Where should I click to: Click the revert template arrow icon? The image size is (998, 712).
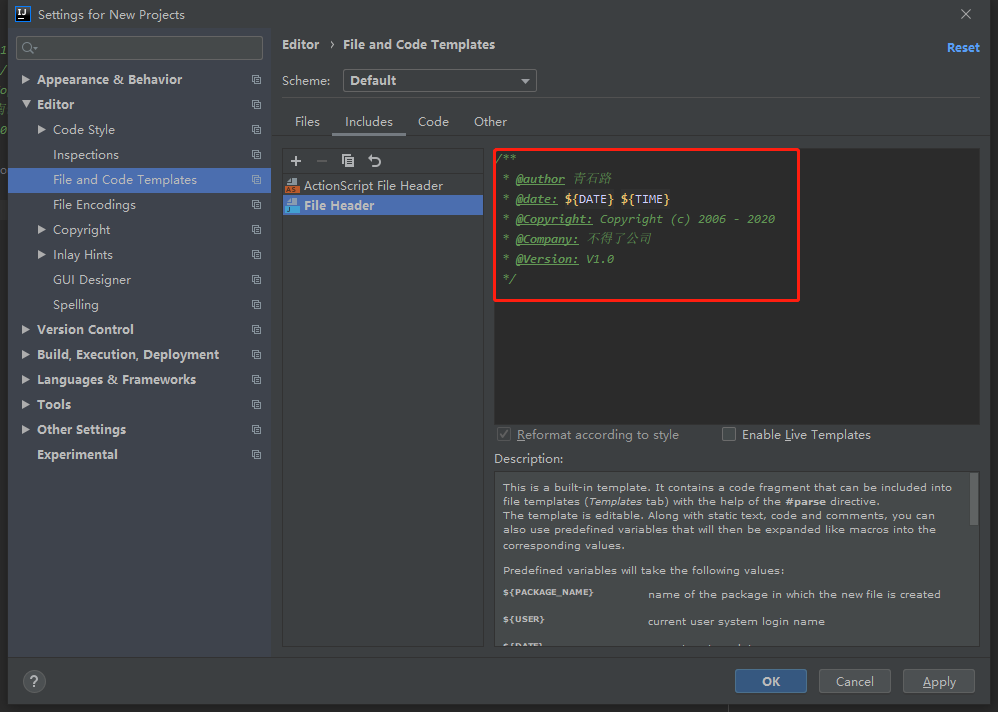click(x=374, y=161)
